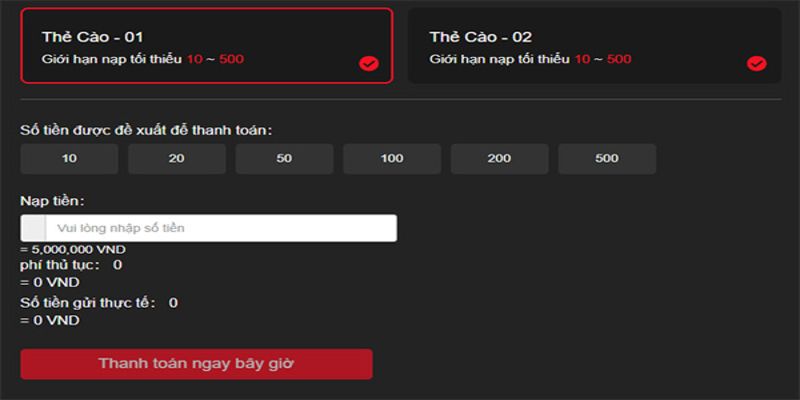Focus the 'Vui lòng nhập số tiền' input
This screenshot has width=800, height=400.
(220, 228)
